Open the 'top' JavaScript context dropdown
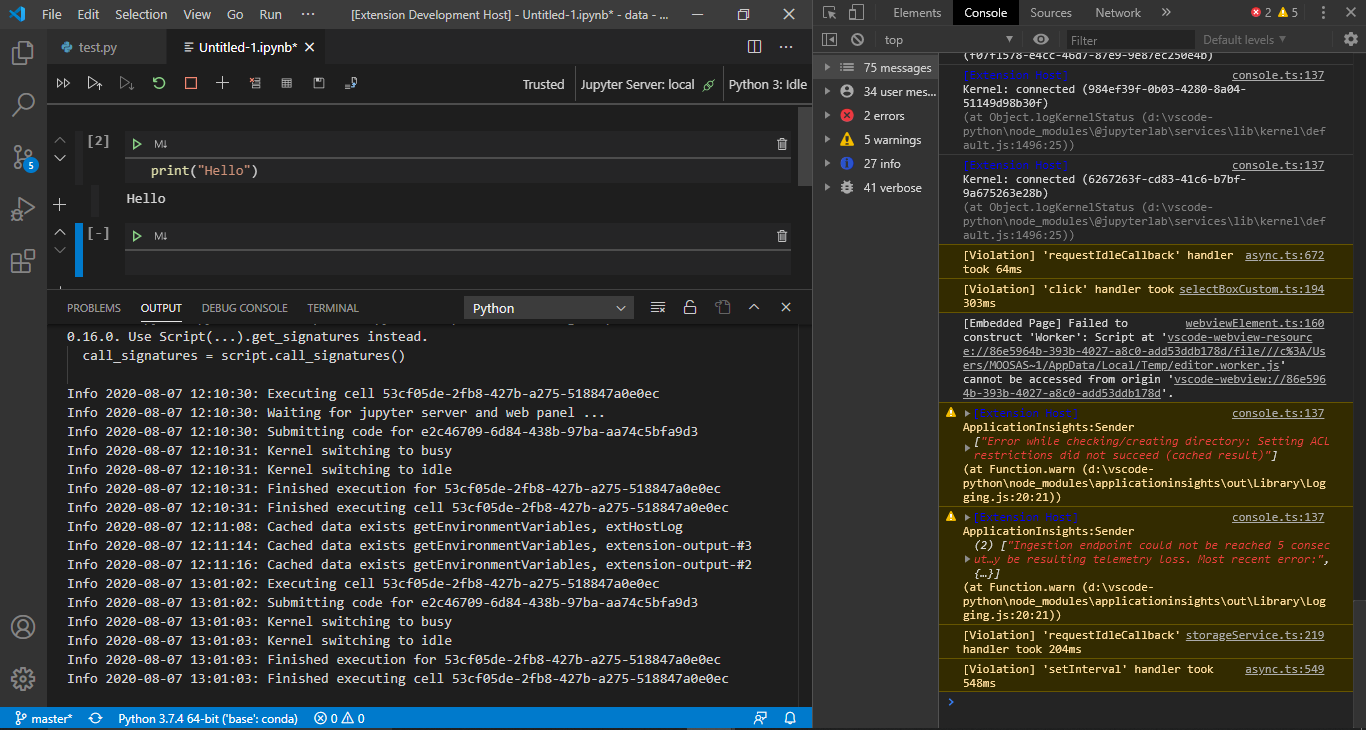Image resolution: width=1366 pixels, height=730 pixels. click(x=951, y=40)
